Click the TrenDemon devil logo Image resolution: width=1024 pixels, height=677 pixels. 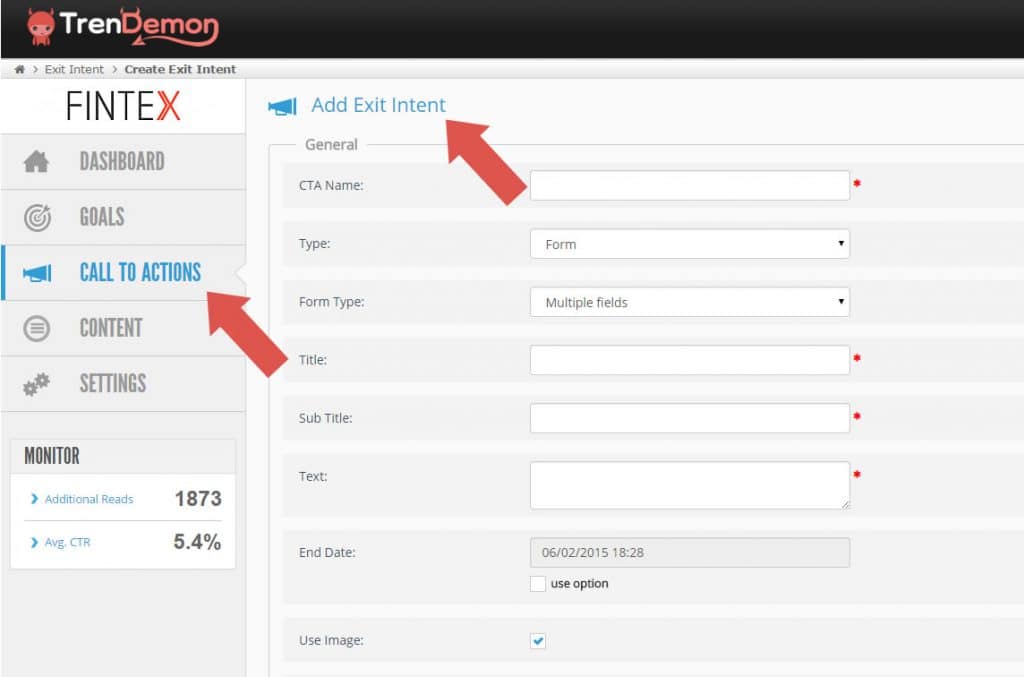[123, 27]
